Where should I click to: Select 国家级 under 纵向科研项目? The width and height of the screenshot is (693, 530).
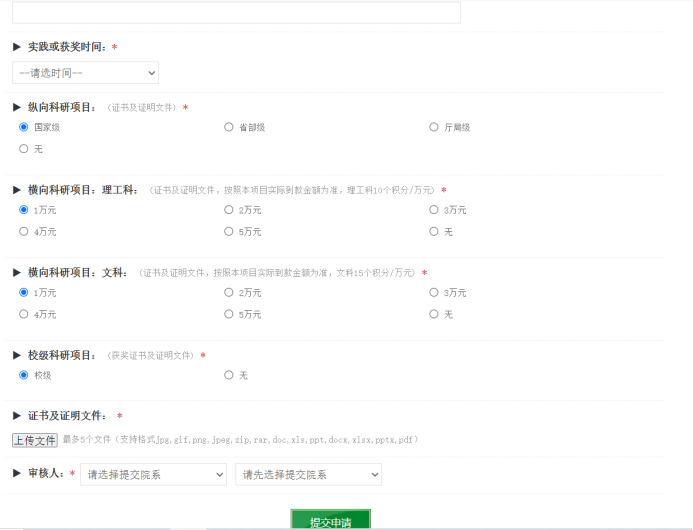click(x=24, y=127)
